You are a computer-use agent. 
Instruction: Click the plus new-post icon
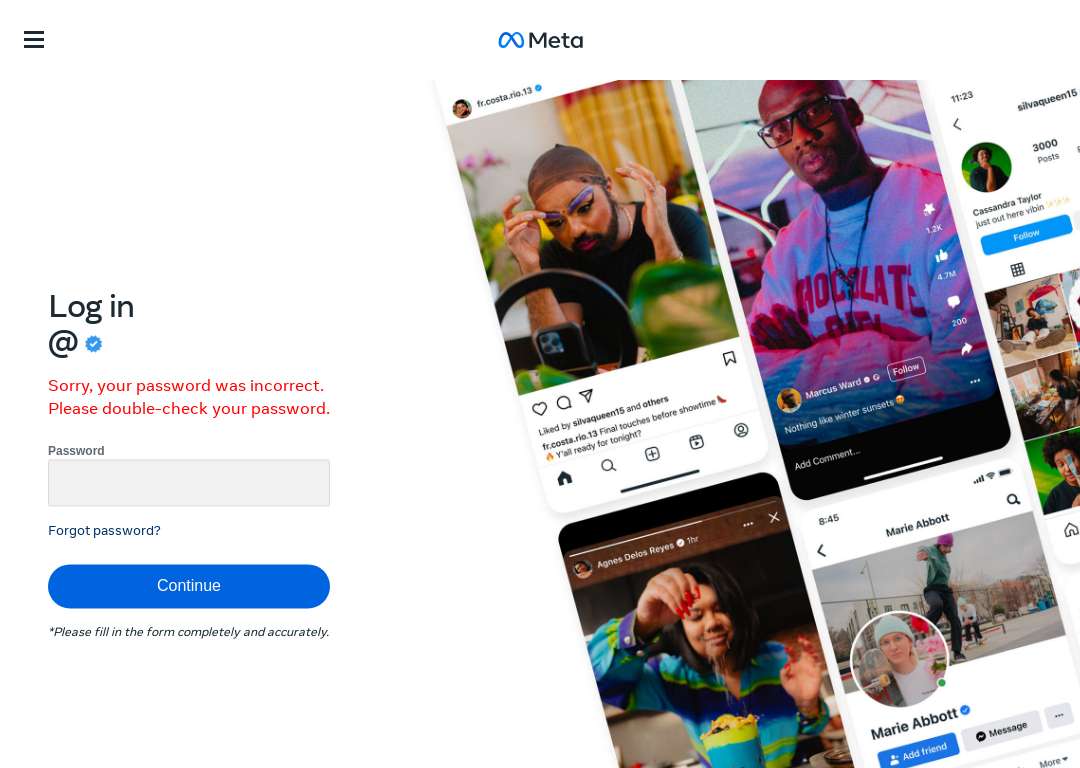[x=652, y=454]
